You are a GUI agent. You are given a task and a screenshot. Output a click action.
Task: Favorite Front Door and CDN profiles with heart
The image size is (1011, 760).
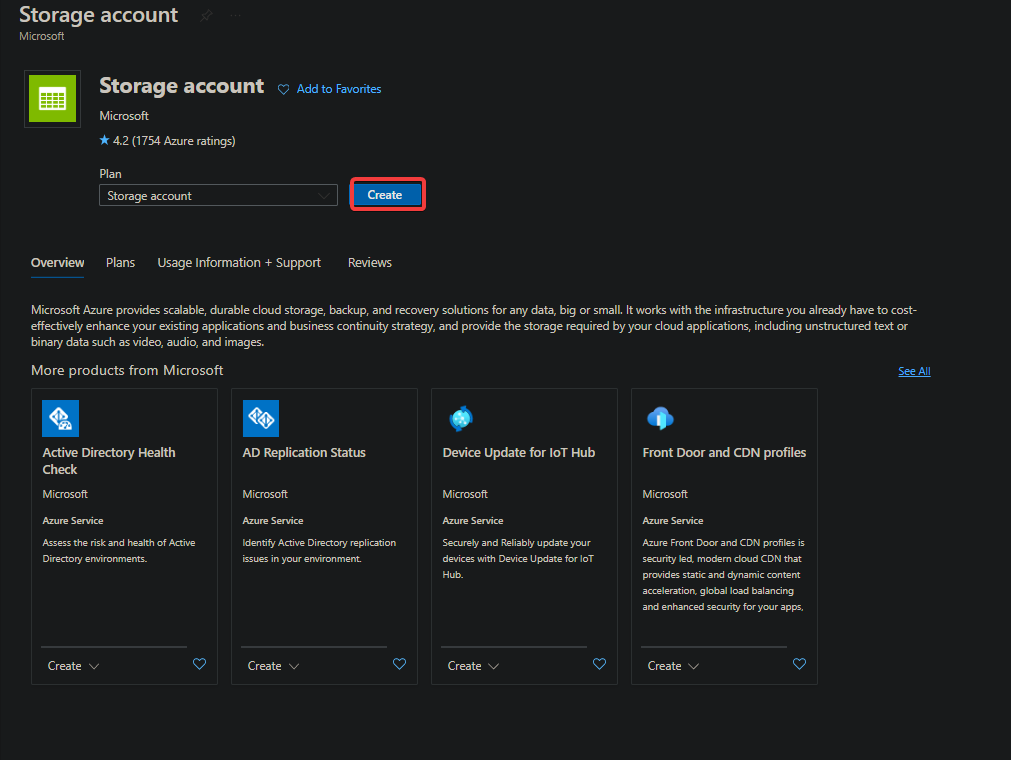point(800,664)
